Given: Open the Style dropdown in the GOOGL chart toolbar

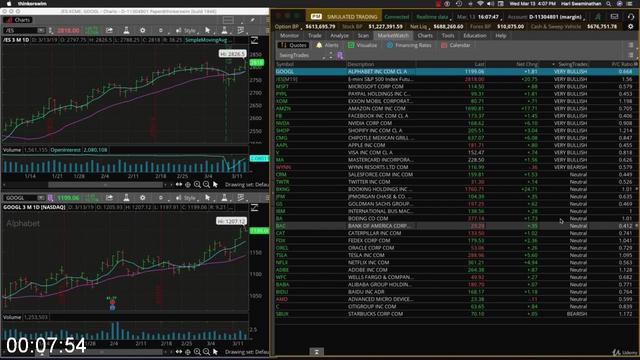Looking at the screenshot, I should click(186, 198).
